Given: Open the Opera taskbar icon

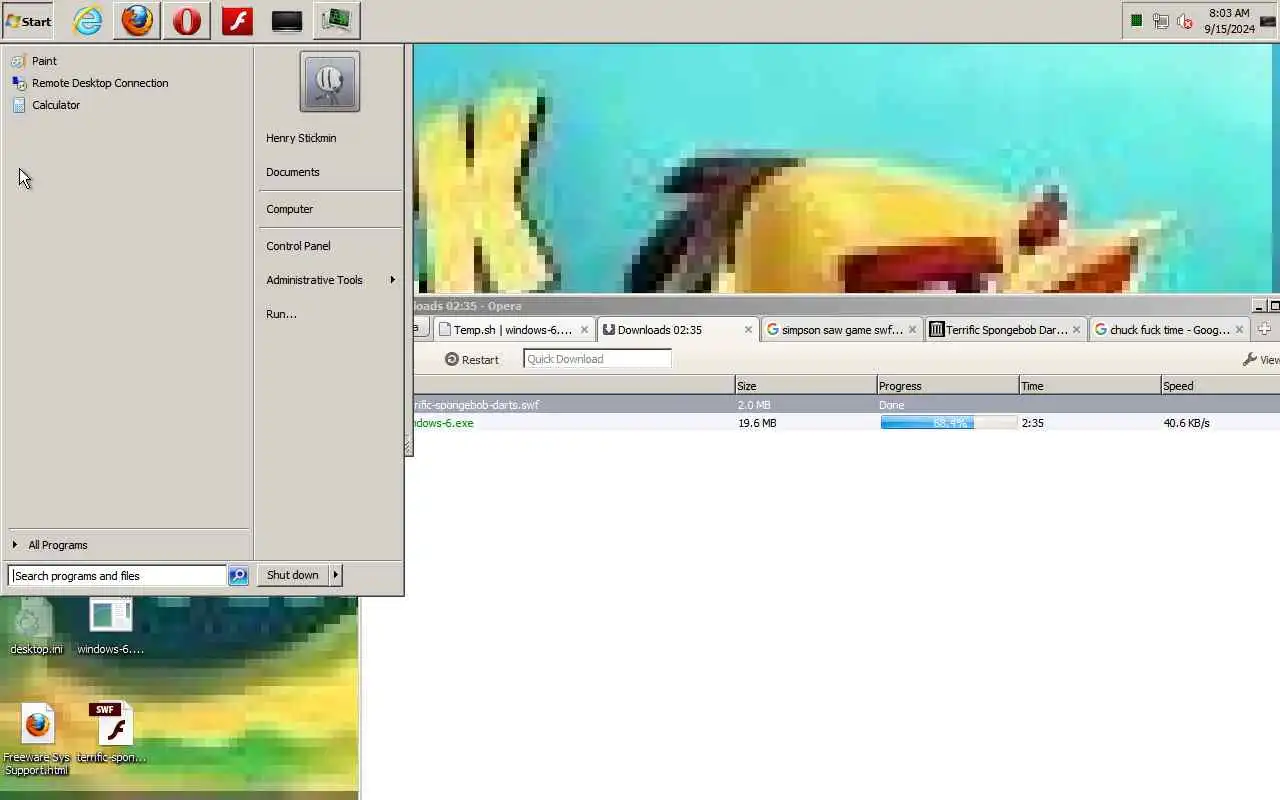Looking at the screenshot, I should (x=187, y=20).
